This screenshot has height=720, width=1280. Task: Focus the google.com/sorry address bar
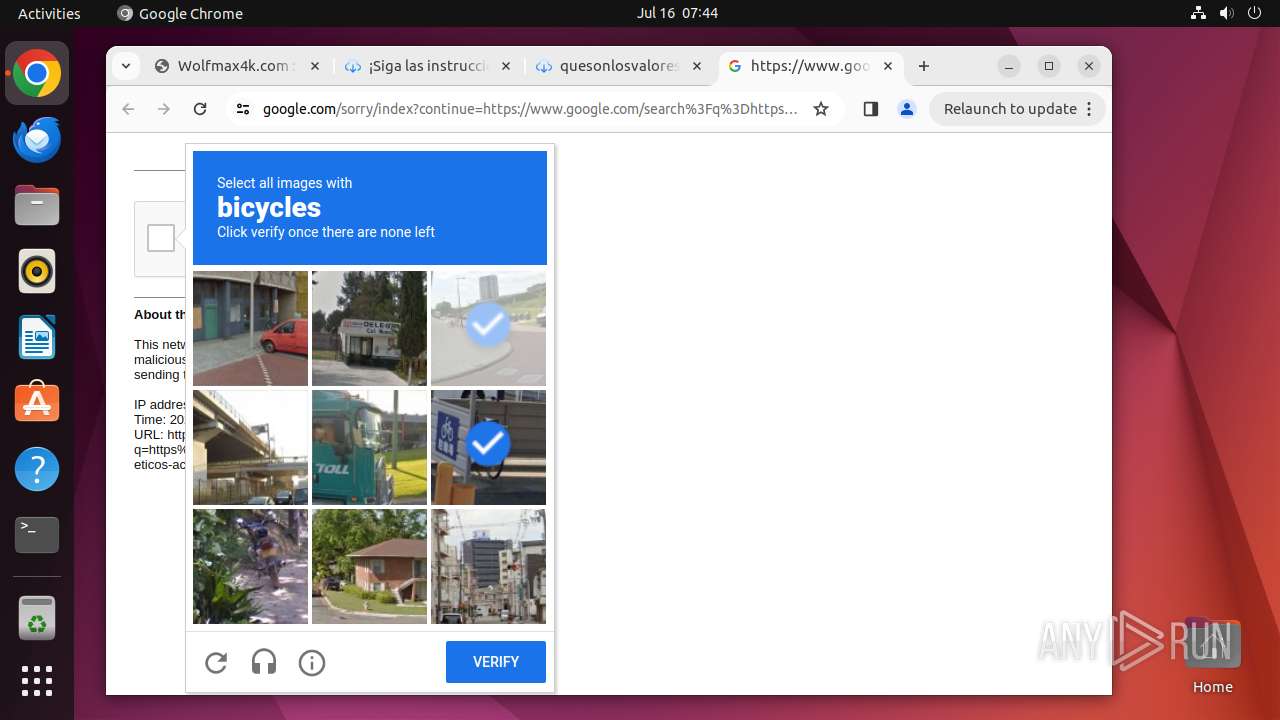coord(530,109)
